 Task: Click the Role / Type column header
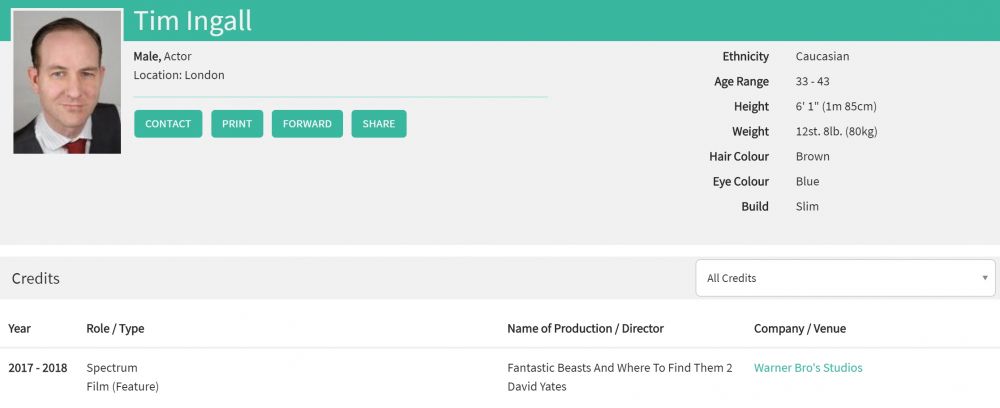tap(115, 328)
